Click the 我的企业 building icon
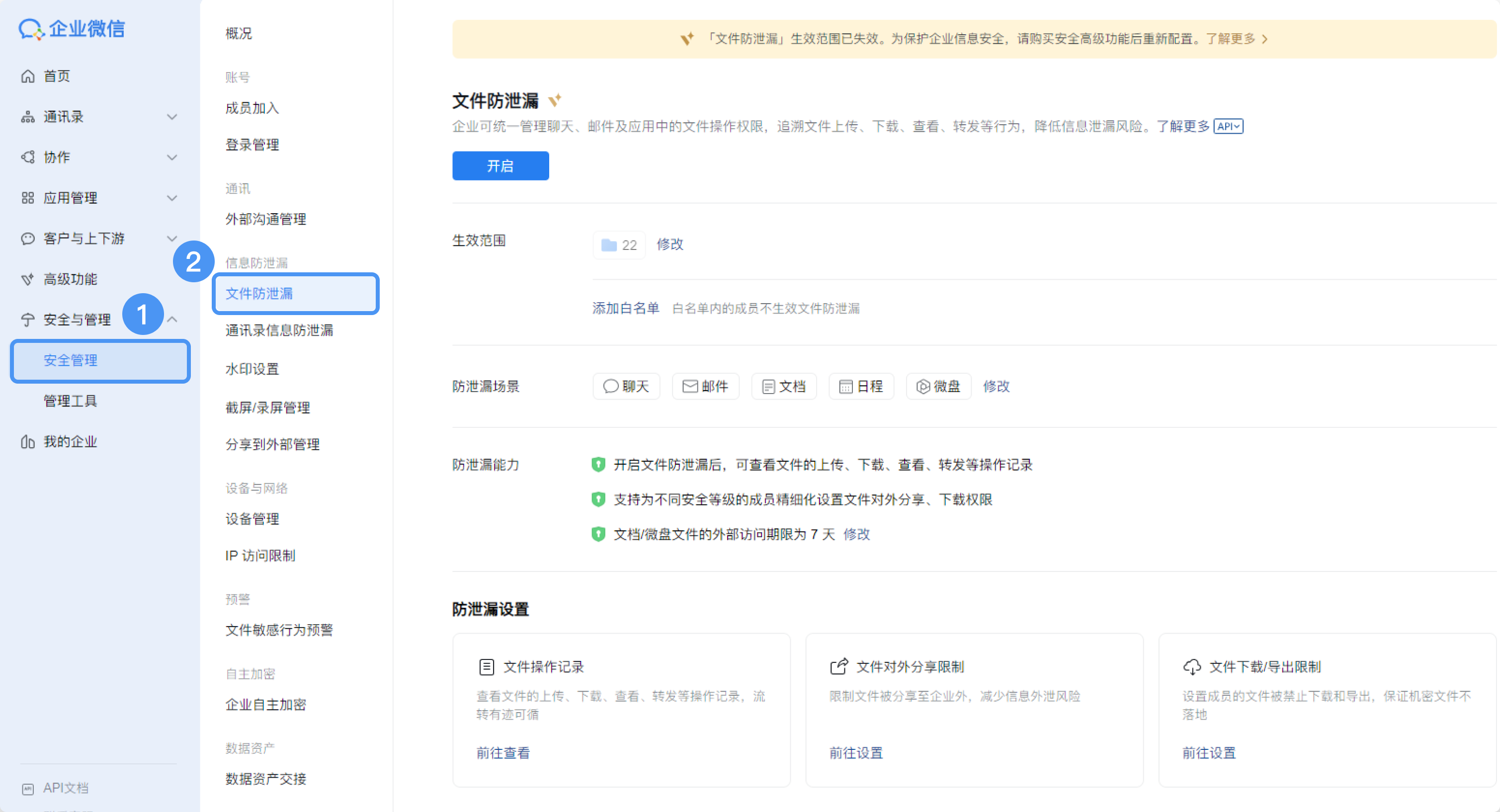 pyautogui.click(x=27, y=442)
